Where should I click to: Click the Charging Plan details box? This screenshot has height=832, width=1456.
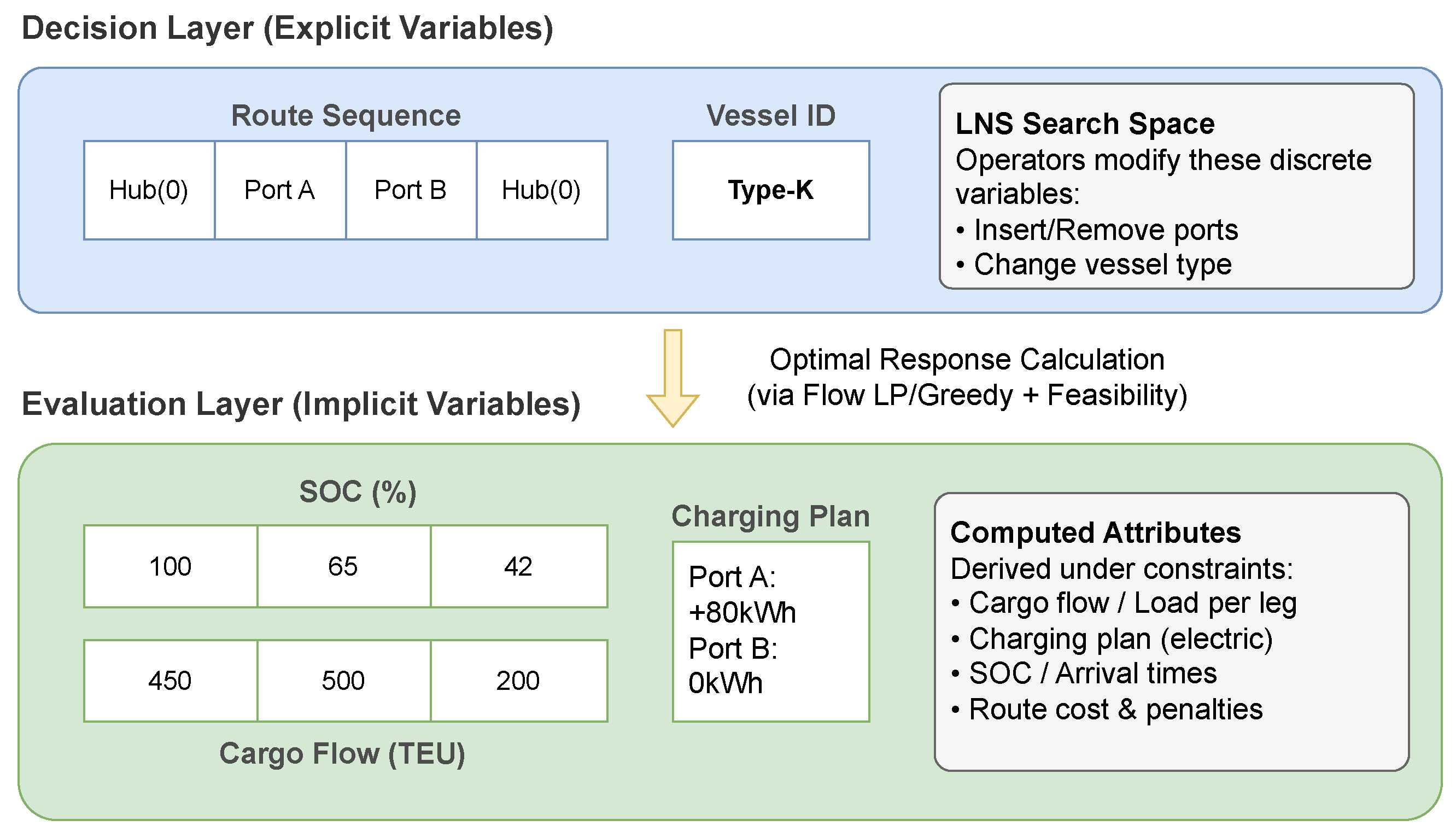(x=771, y=631)
